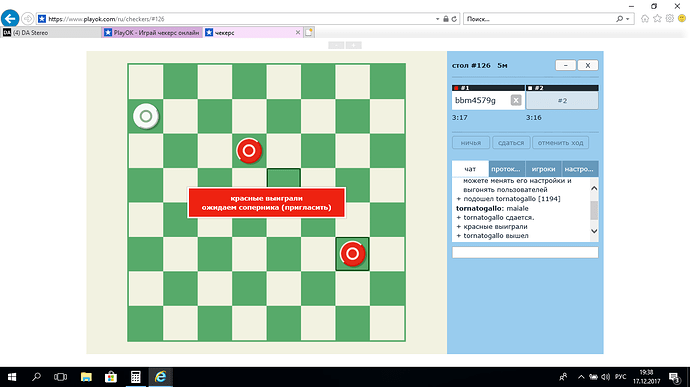Click the chat message input field

(x=525, y=252)
